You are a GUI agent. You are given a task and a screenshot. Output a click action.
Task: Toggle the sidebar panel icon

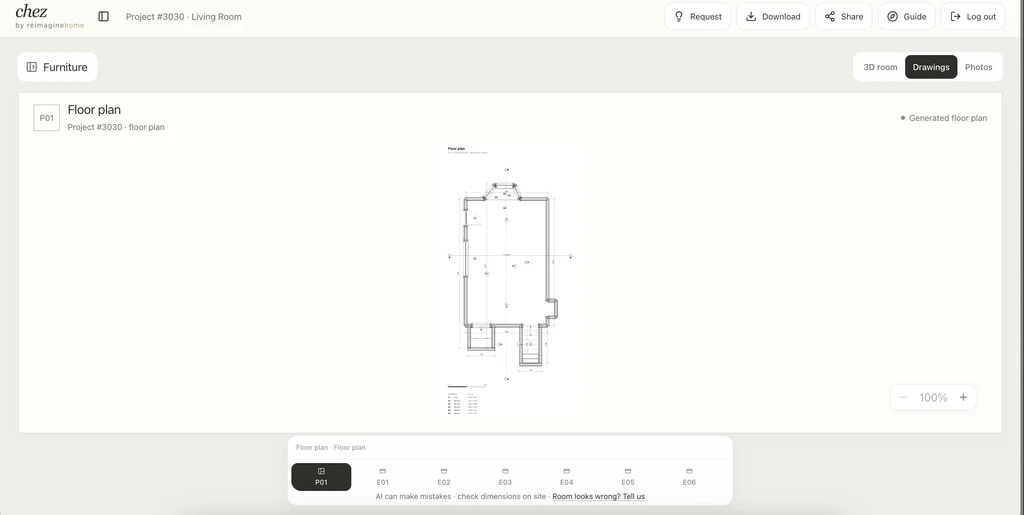click(103, 16)
